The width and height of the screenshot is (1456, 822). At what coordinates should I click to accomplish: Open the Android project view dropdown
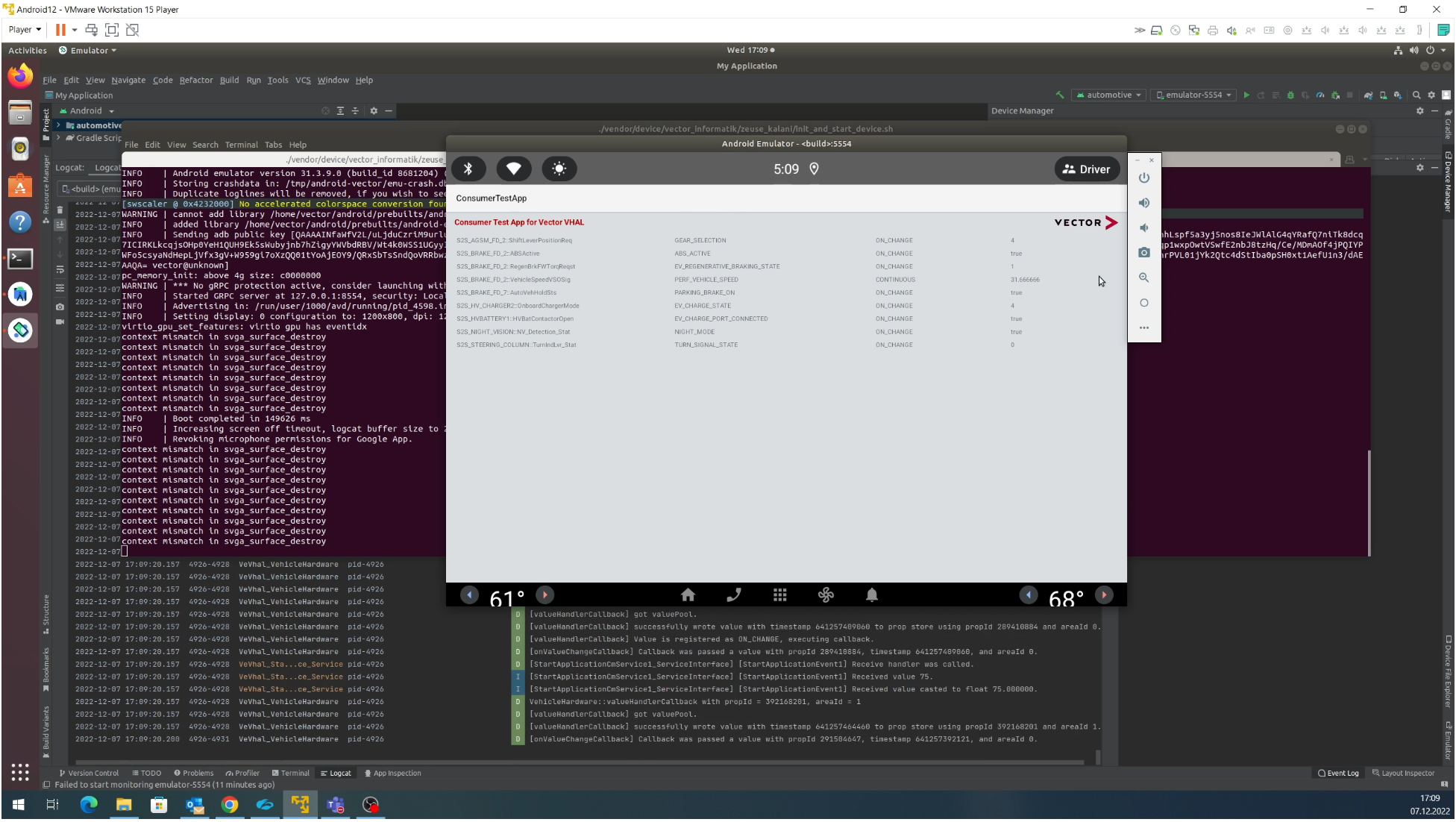(87, 110)
